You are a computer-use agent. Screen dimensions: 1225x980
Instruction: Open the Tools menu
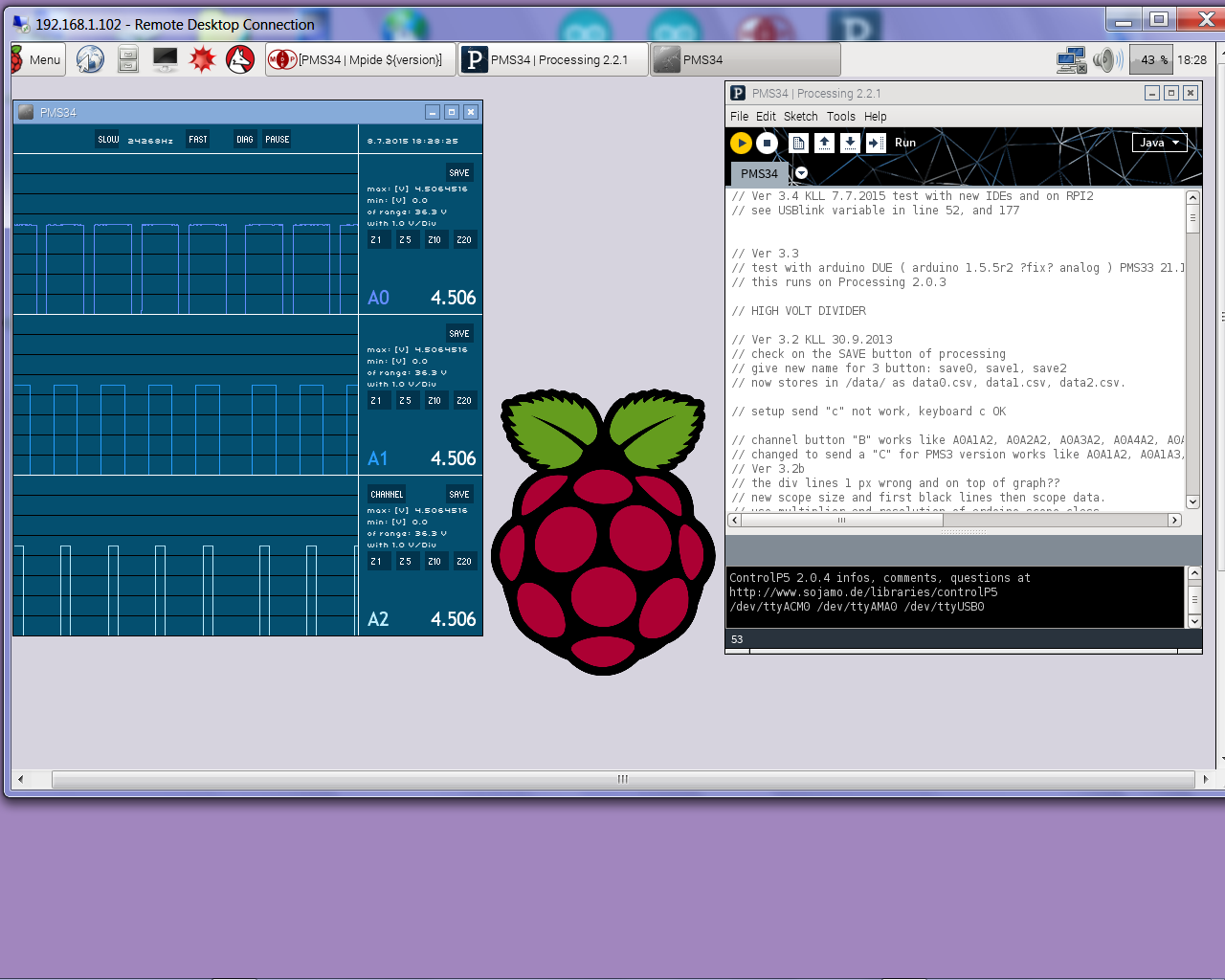[x=840, y=117]
